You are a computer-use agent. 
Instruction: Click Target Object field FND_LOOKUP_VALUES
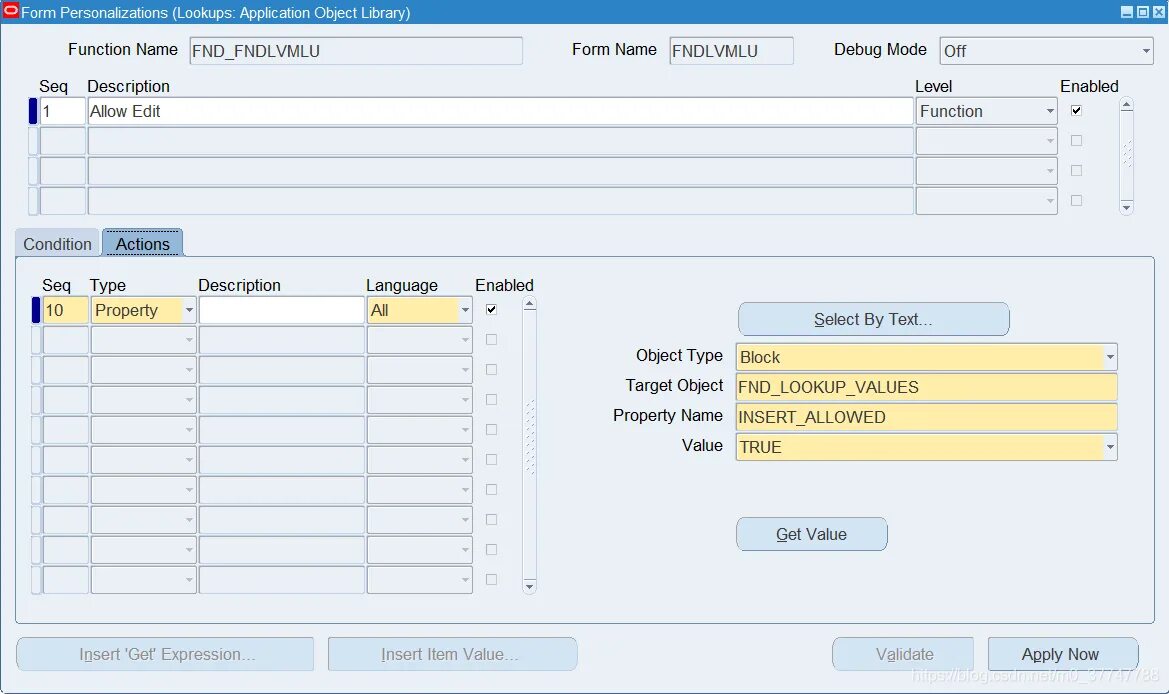926,387
